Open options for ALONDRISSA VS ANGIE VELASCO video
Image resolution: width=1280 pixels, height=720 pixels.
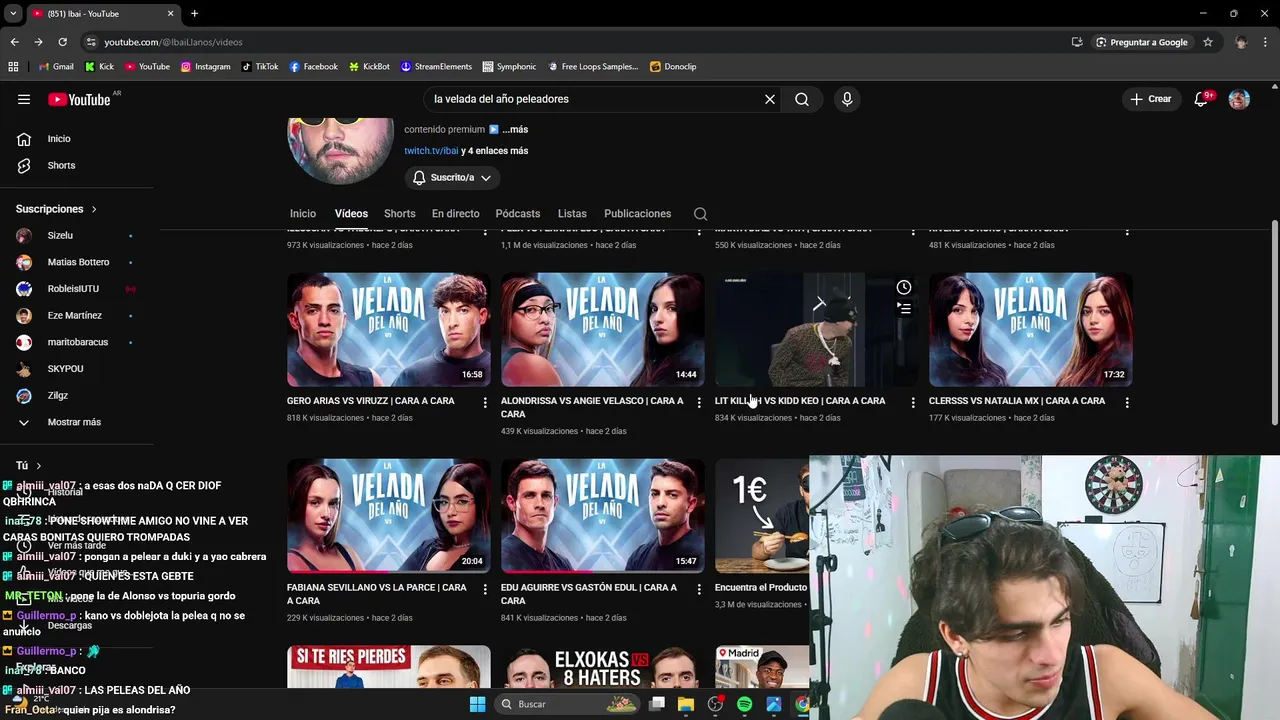(699, 402)
